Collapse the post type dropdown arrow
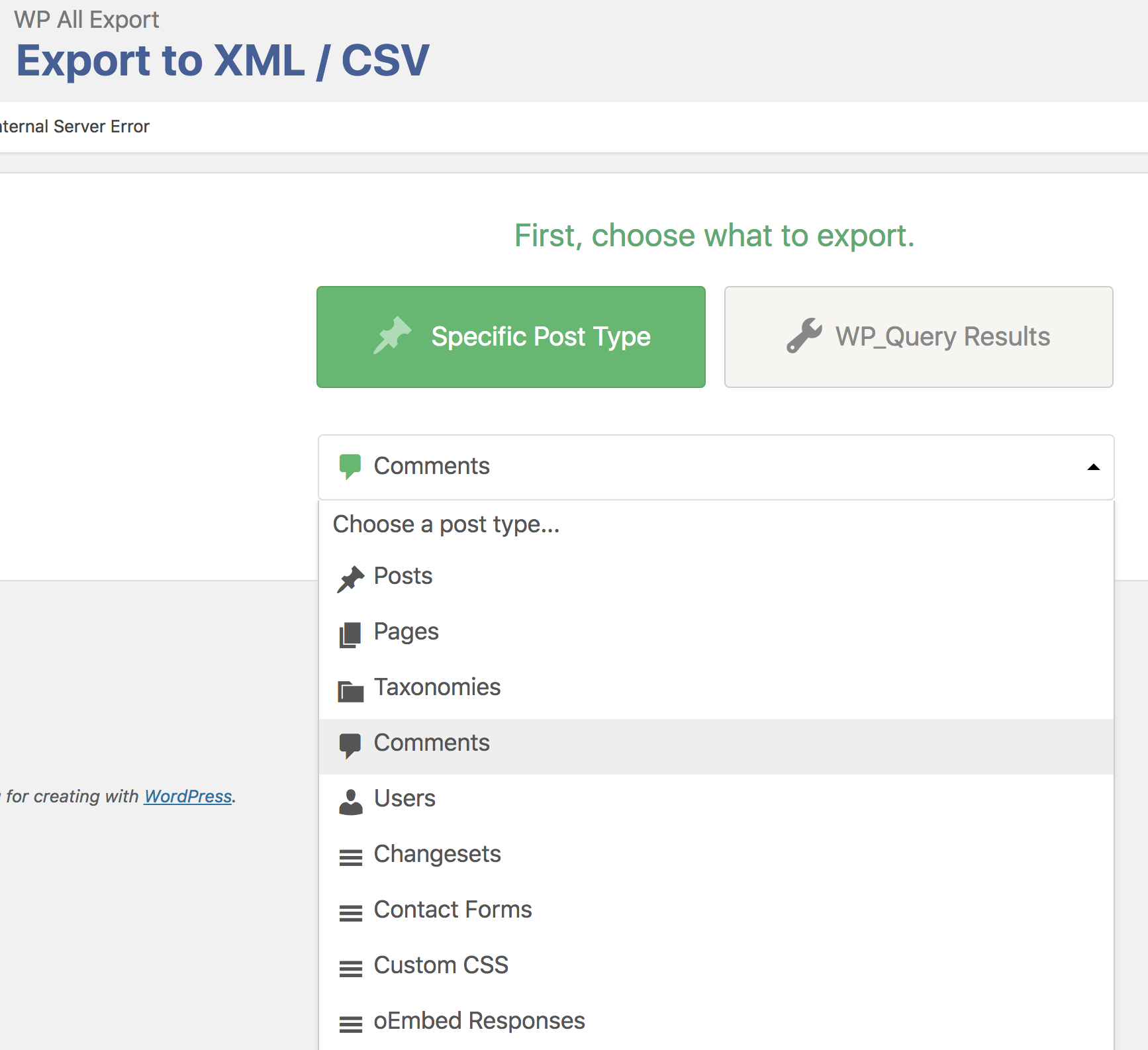 (1094, 467)
